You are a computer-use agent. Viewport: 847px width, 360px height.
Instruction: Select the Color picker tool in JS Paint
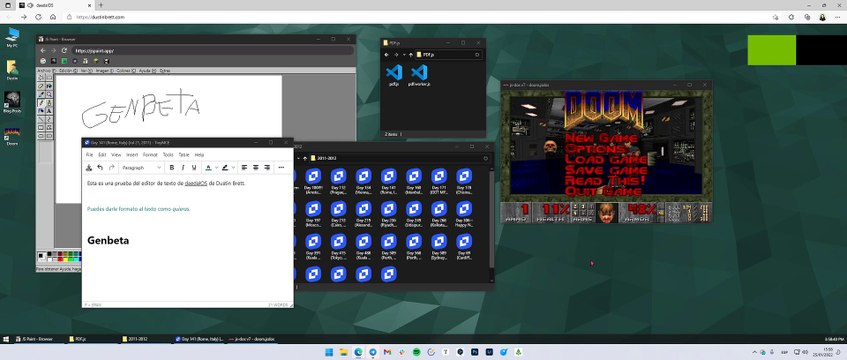click(x=41, y=95)
